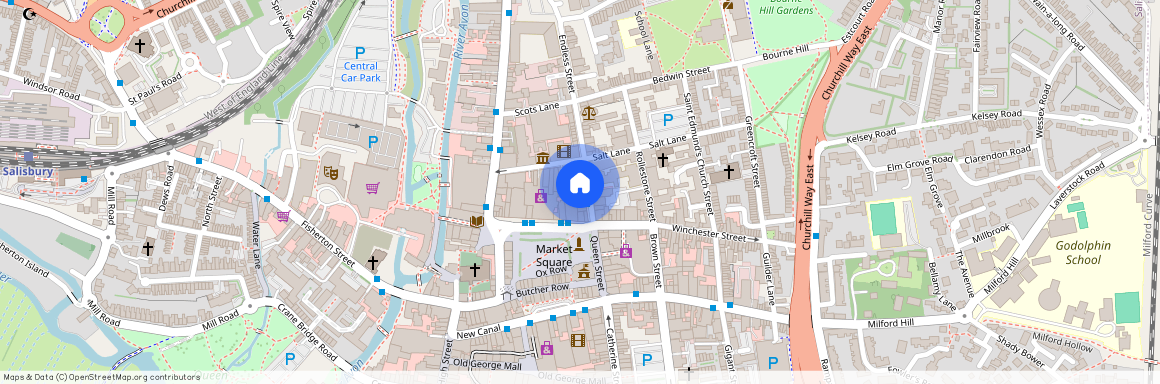The image size is (1160, 384).
Task: Click the shop icon near Old George Mall
Action: point(547,347)
